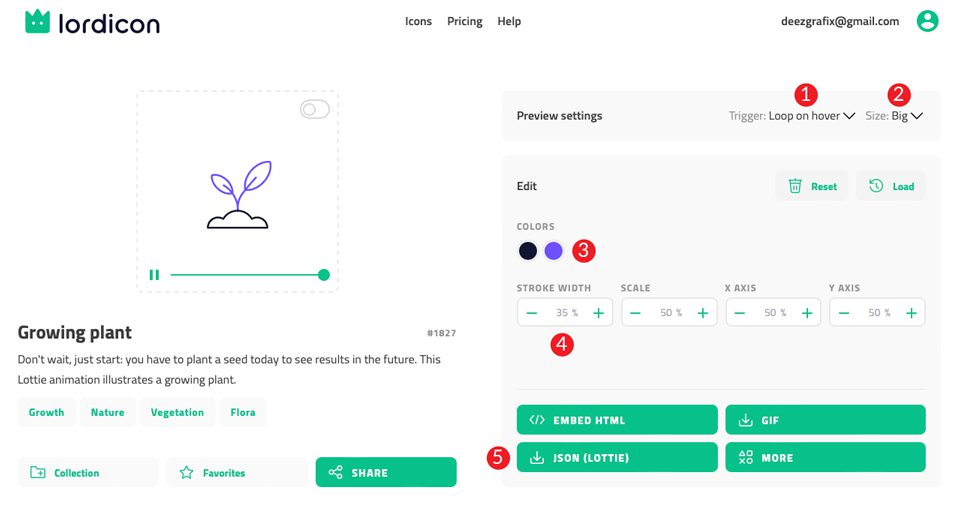Add icon to Collection
960x510 pixels.
[88, 472]
